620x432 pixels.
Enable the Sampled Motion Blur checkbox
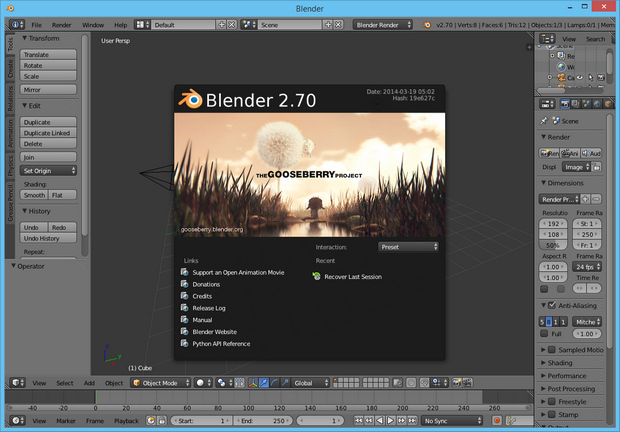pos(552,349)
